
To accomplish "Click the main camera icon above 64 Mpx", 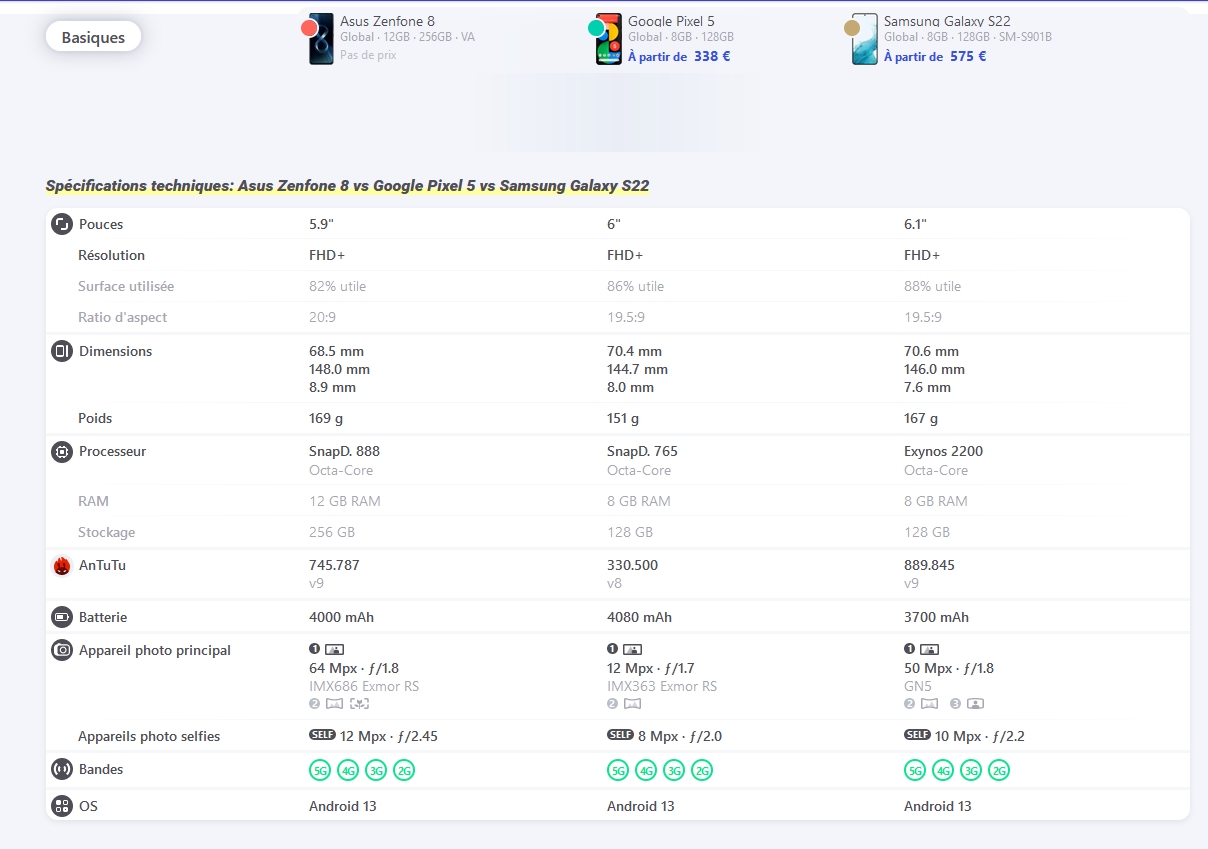I will coord(335,649).
